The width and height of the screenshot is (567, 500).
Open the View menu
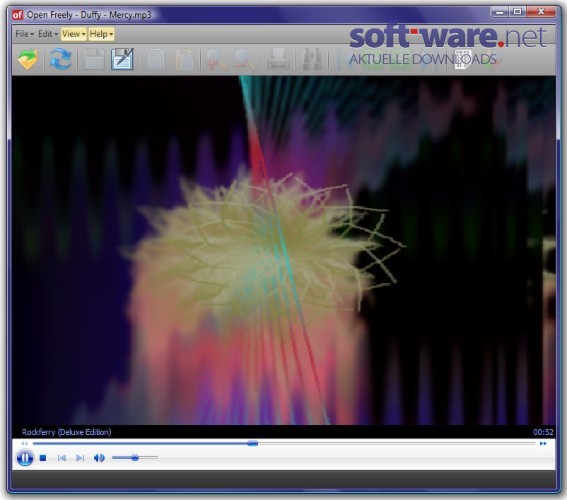pos(73,34)
